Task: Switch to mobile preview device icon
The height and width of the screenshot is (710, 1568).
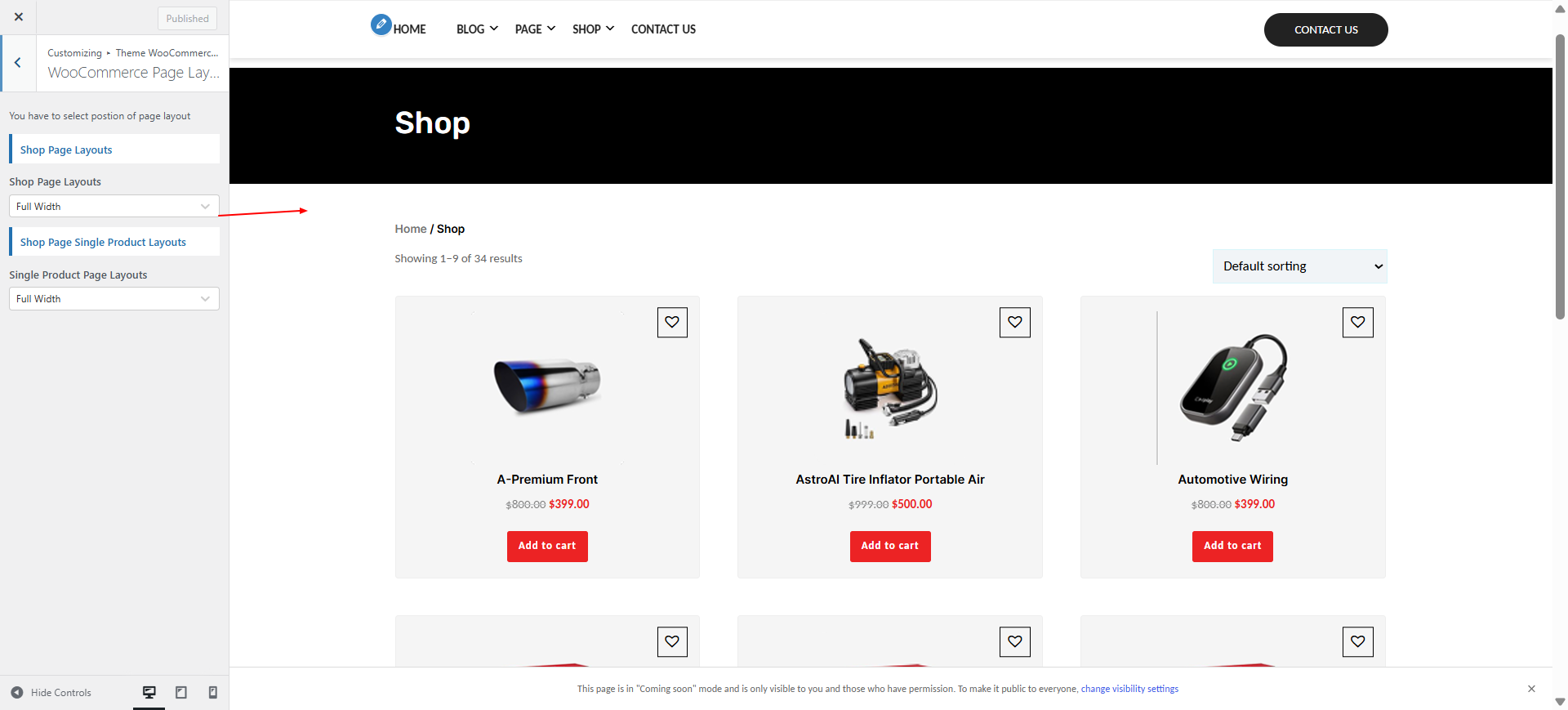Action: click(212, 692)
